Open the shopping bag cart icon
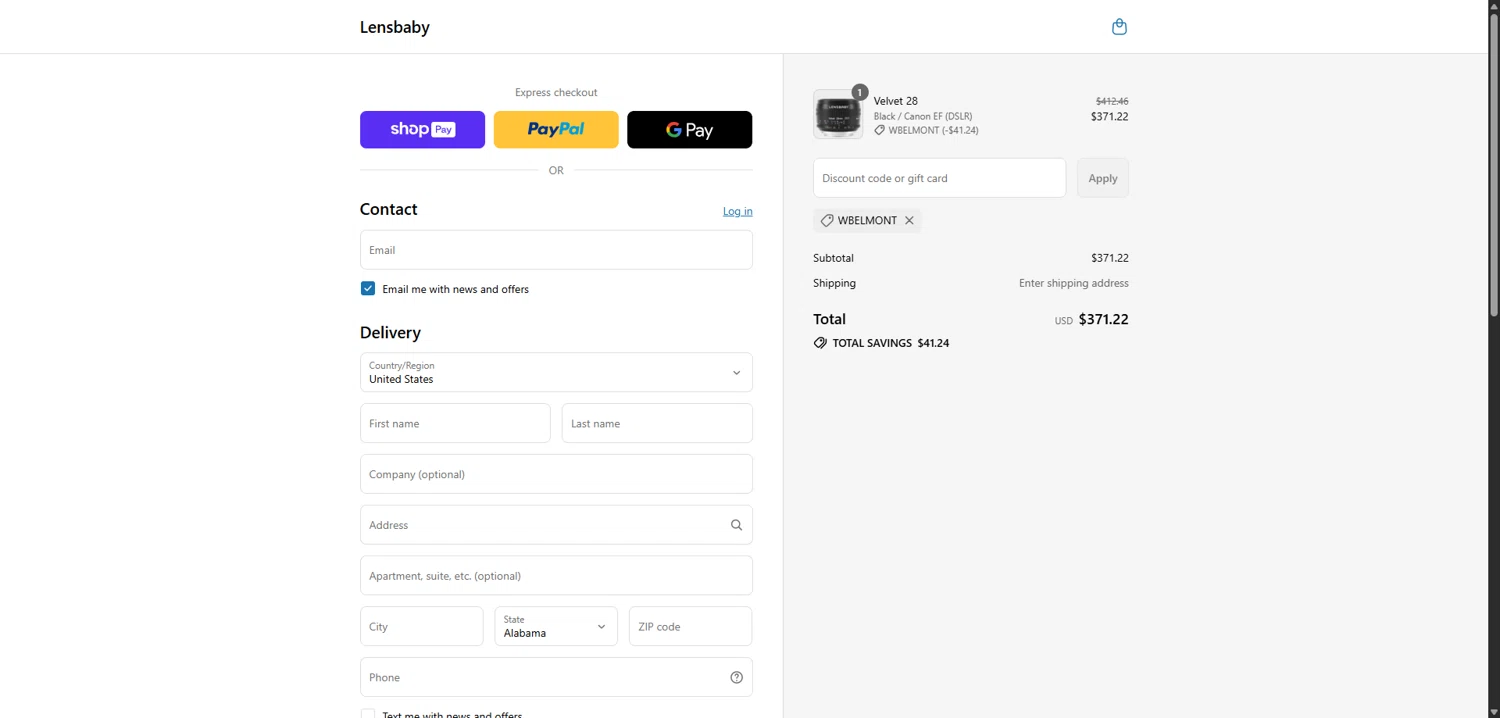Image resolution: width=1500 pixels, height=718 pixels. tap(1119, 27)
